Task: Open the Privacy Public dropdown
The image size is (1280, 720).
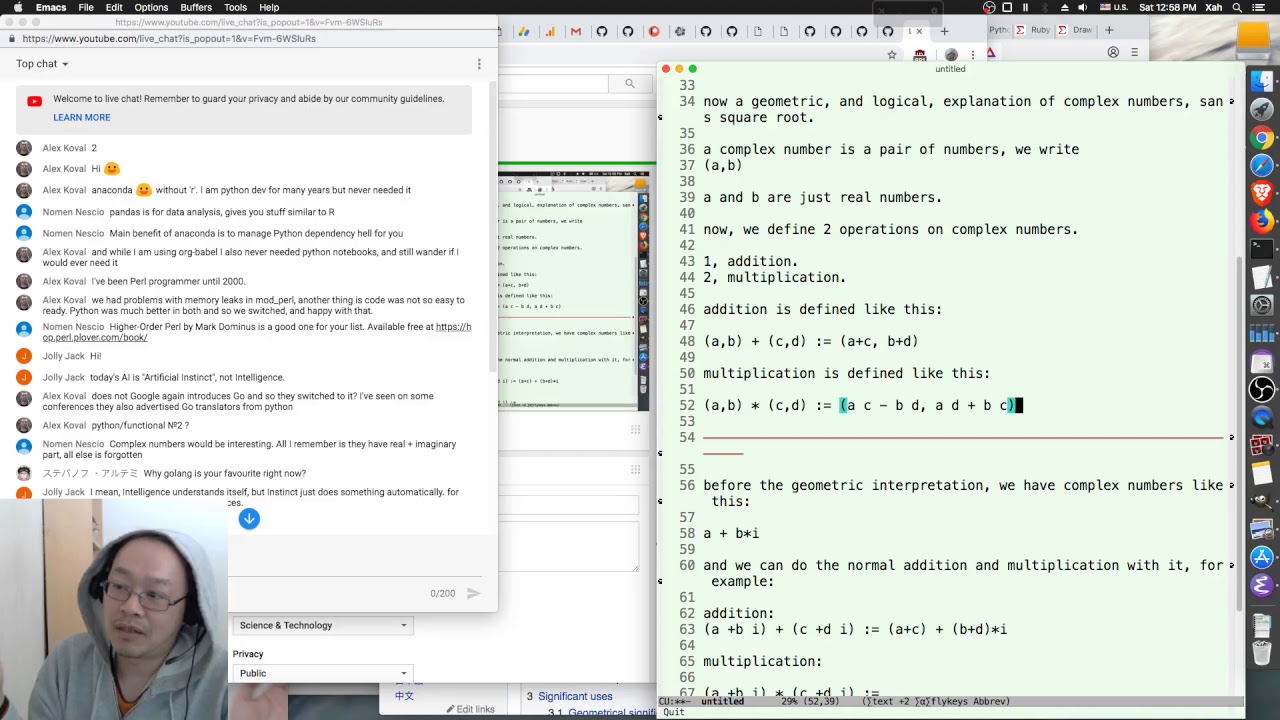Action: click(x=322, y=673)
